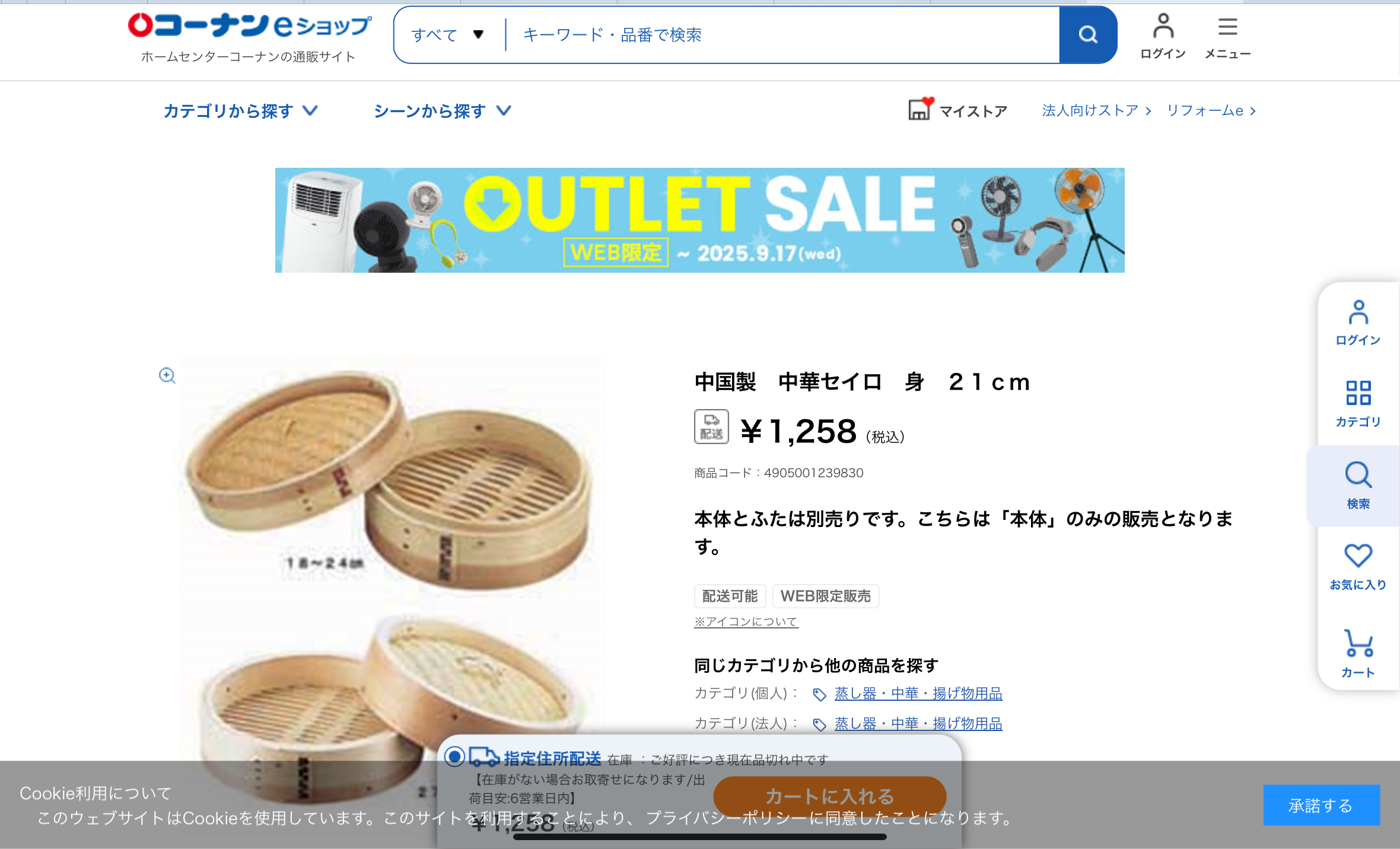Open the OUTLET SALE banner
The image size is (1400, 849).
tap(699, 220)
